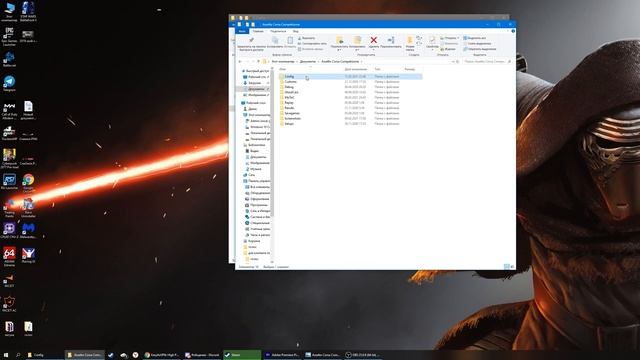Click the Config window taskbar button
640x360 pixels.
45,355
